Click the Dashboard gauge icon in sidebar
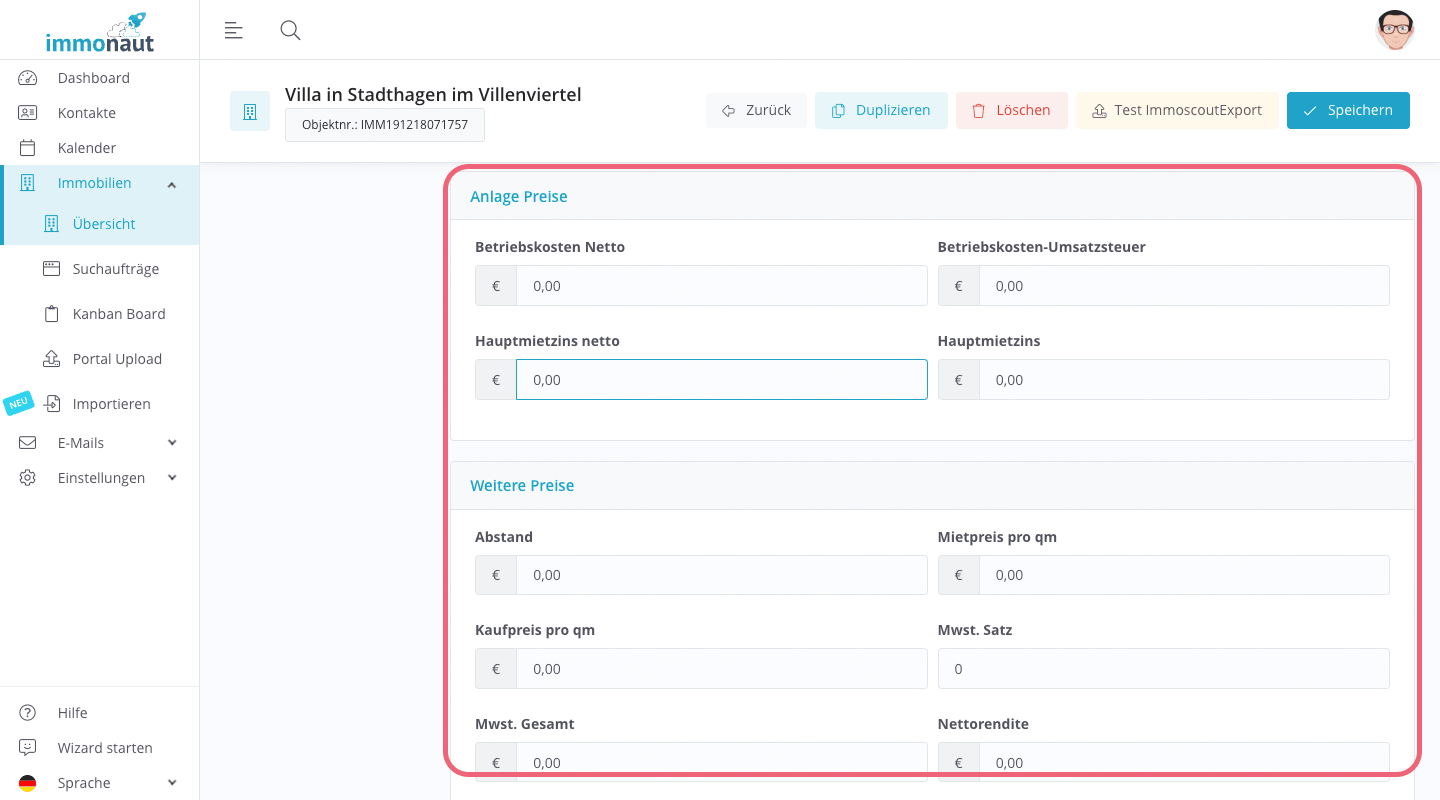 click(x=28, y=78)
